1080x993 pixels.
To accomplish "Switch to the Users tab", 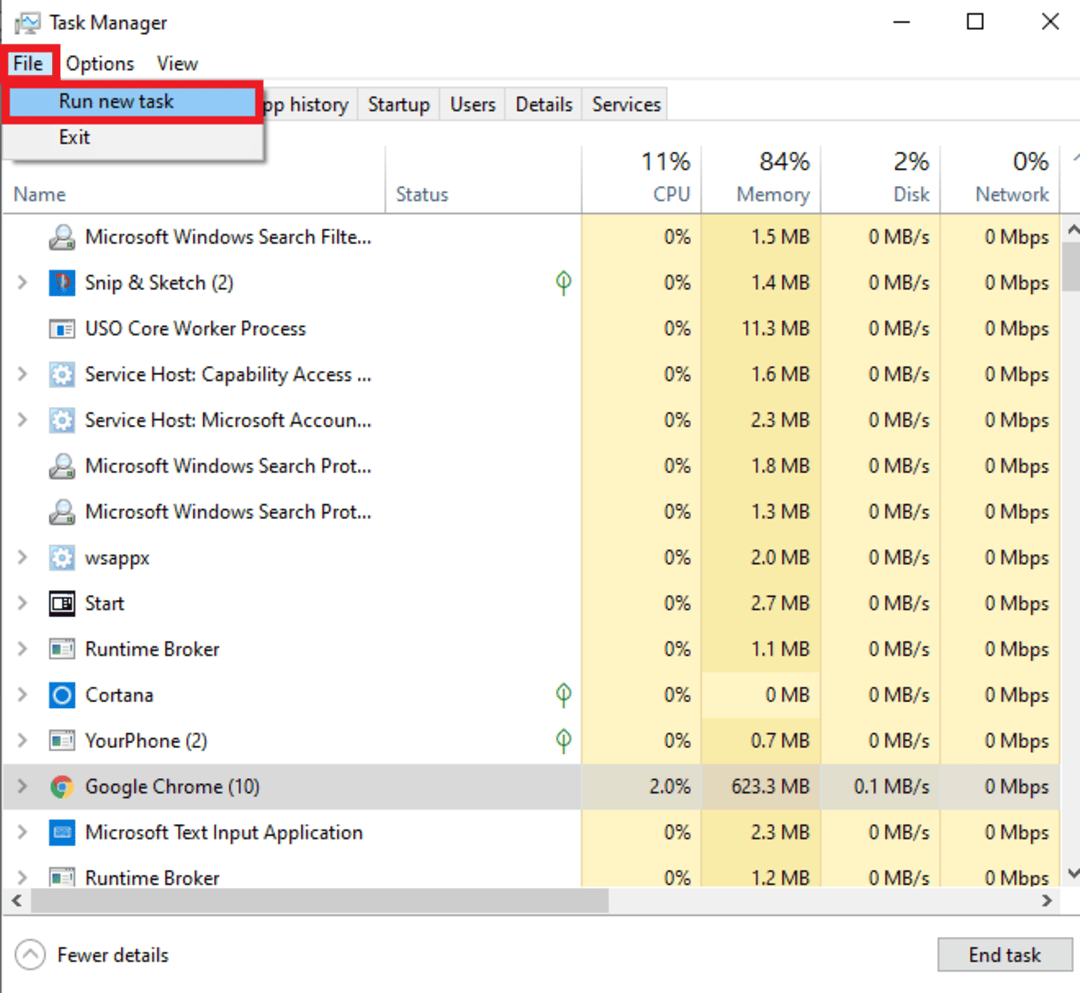I will tap(472, 105).
